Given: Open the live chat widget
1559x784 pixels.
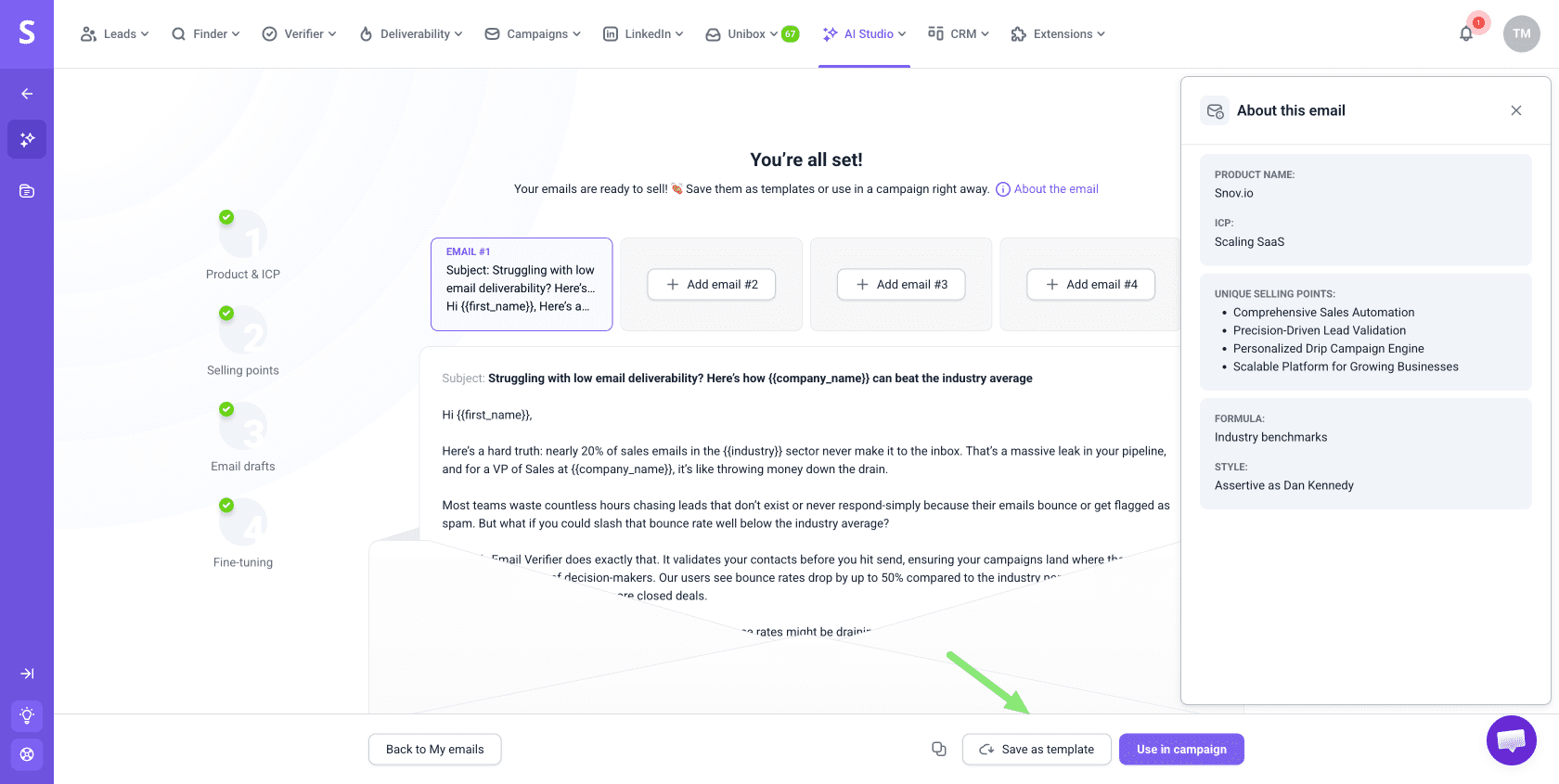Looking at the screenshot, I should [1511, 740].
